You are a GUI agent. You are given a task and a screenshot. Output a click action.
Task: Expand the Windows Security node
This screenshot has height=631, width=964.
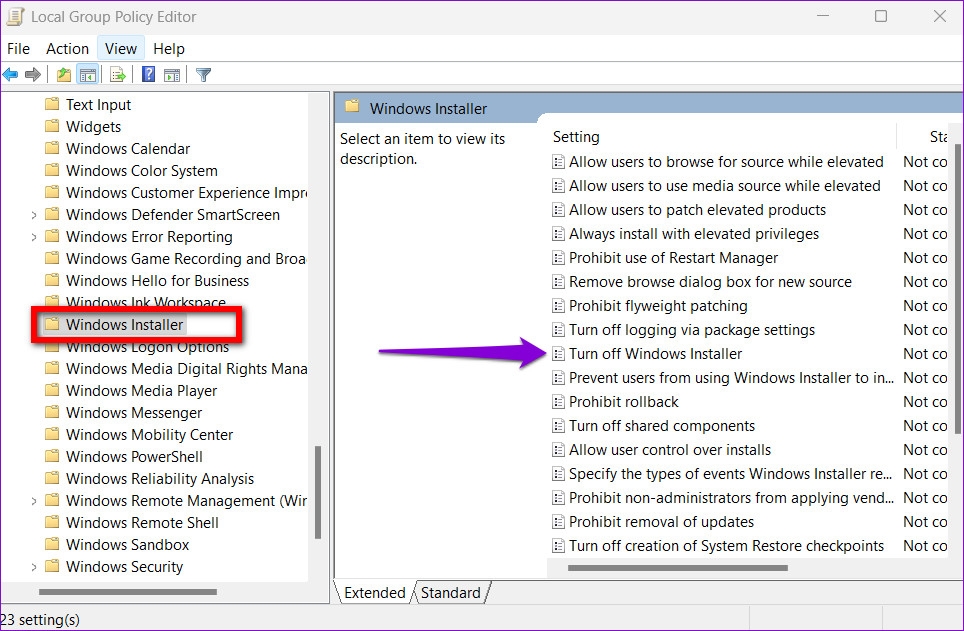click(34, 566)
